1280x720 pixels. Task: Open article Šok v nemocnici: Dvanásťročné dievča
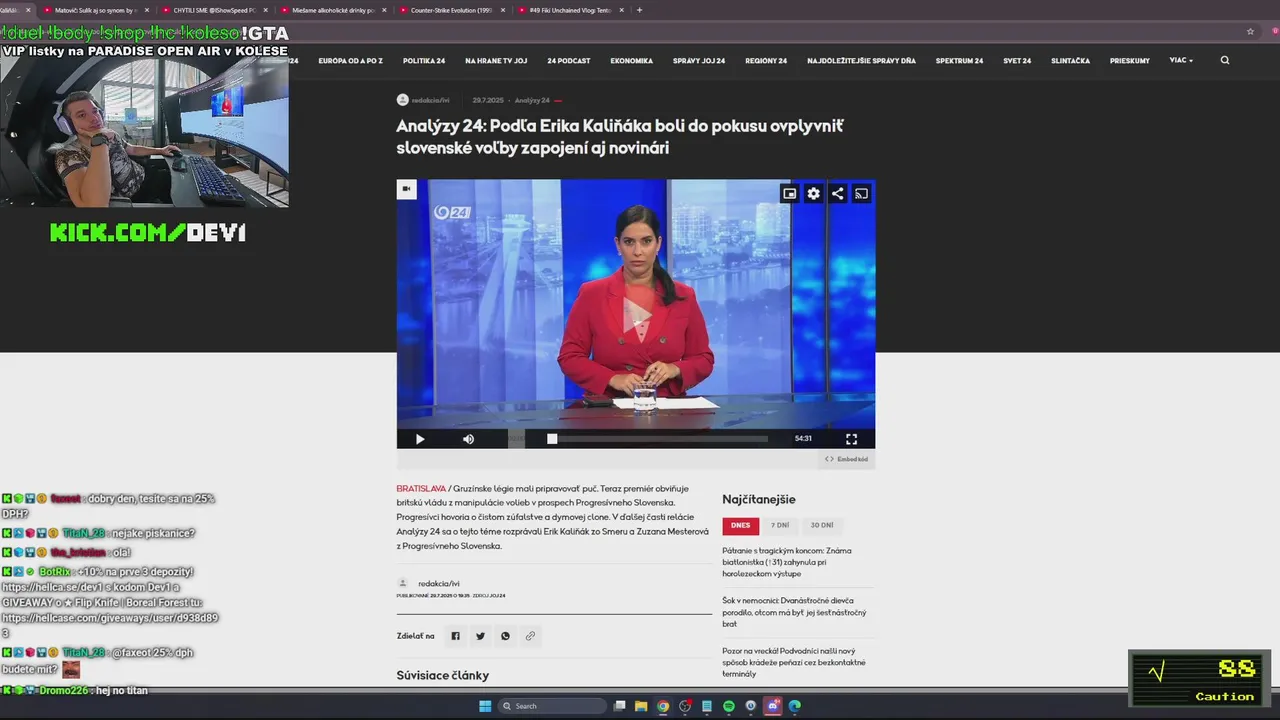tap(794, 611)
